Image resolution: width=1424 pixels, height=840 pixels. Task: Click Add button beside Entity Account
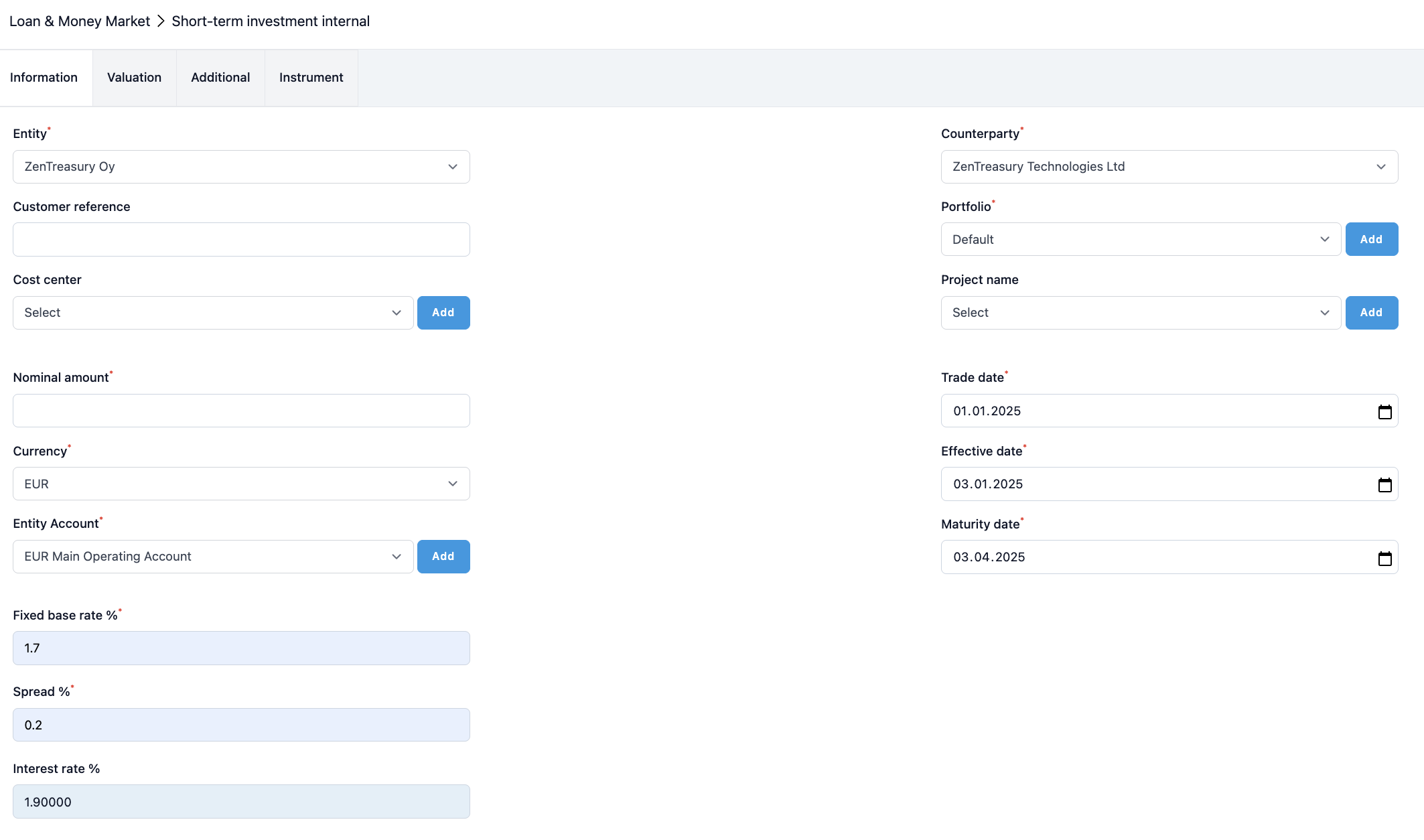click(x=443, y=557)
